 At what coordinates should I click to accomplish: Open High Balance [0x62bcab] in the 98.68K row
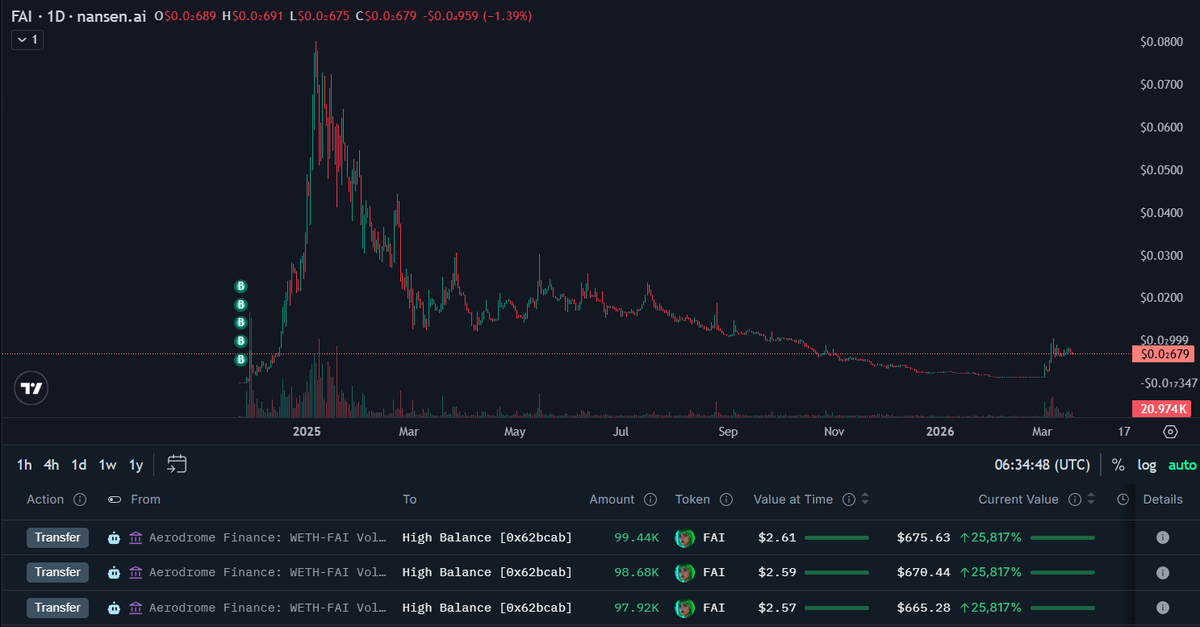point(487,572)
